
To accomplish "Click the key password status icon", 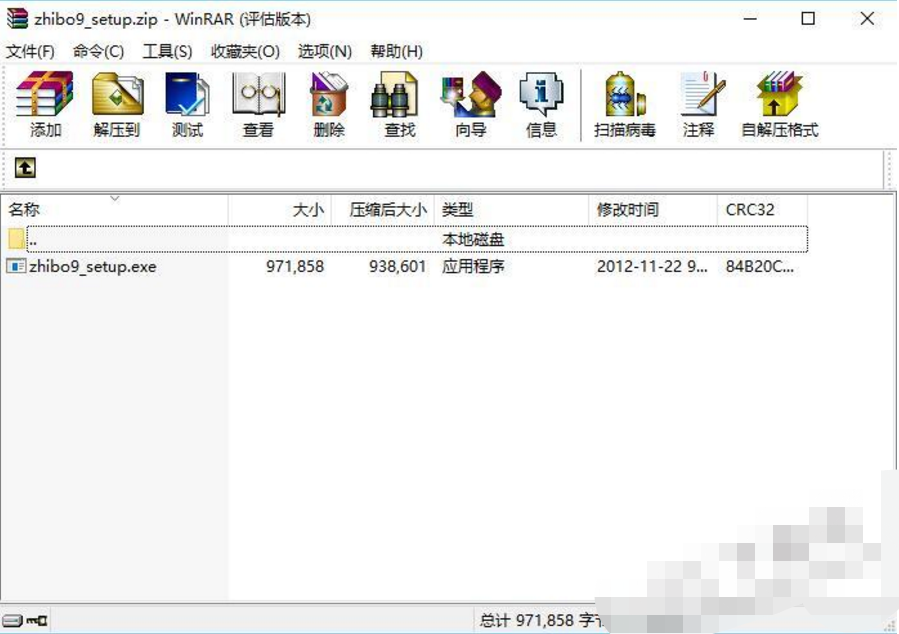I will pyautogui.click(x=37, y=620).
